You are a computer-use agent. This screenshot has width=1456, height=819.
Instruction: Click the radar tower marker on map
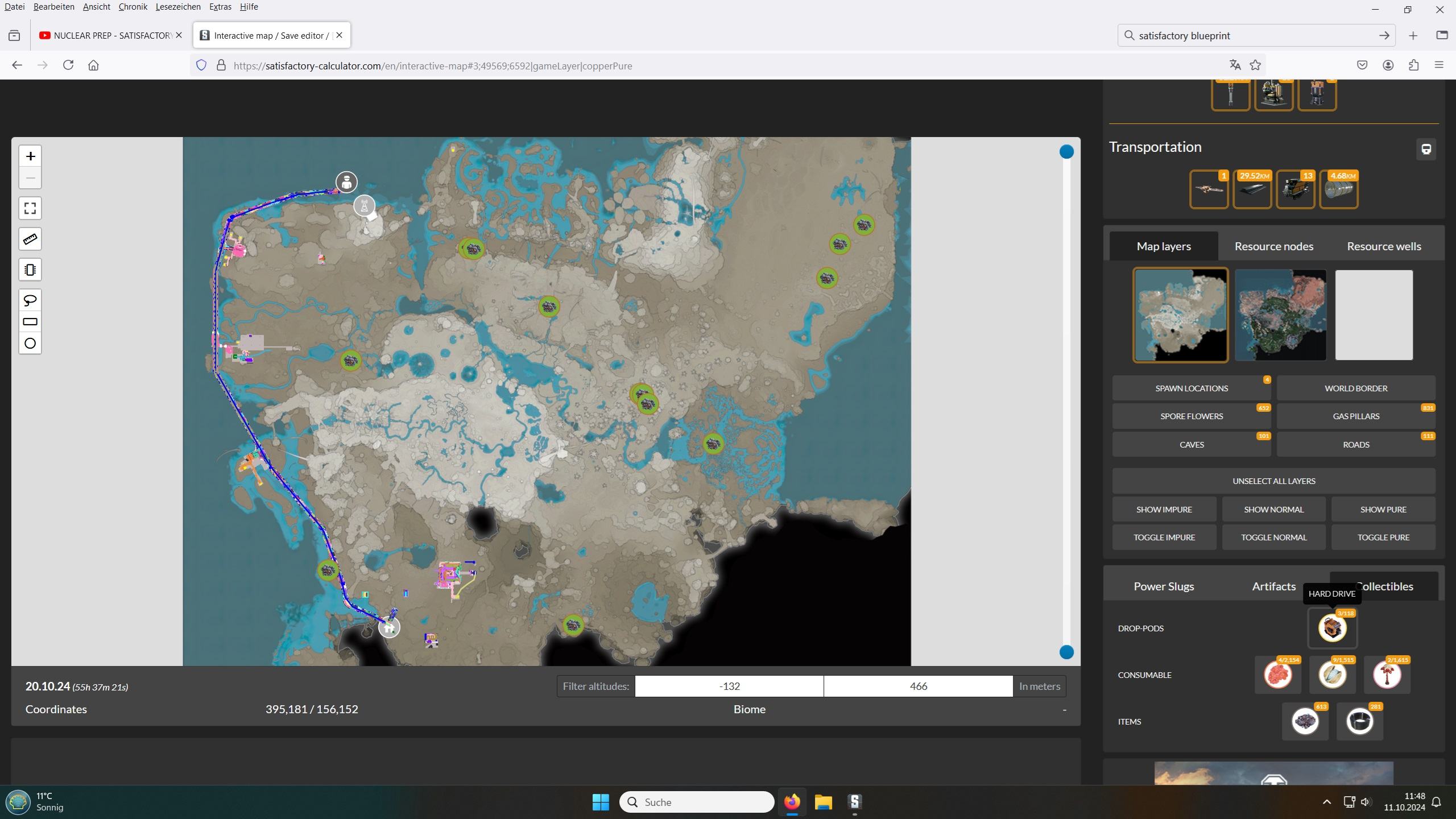(365, 206)
